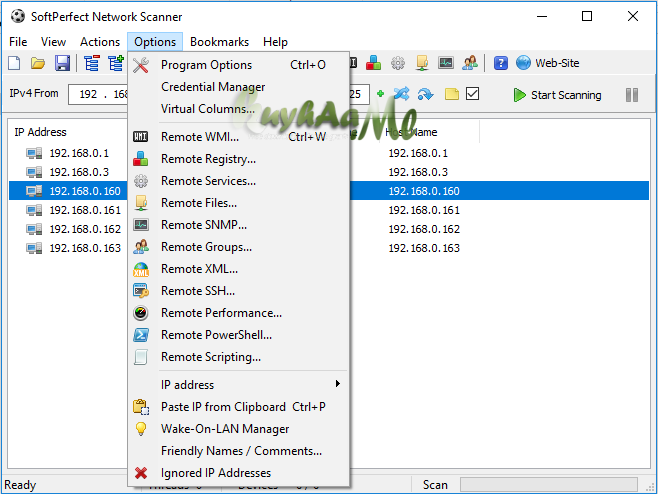This screenshot has width=658, height=494.
Task: Select the 192.168.0.163 row in IP Address column
Action: coord(85,248)
